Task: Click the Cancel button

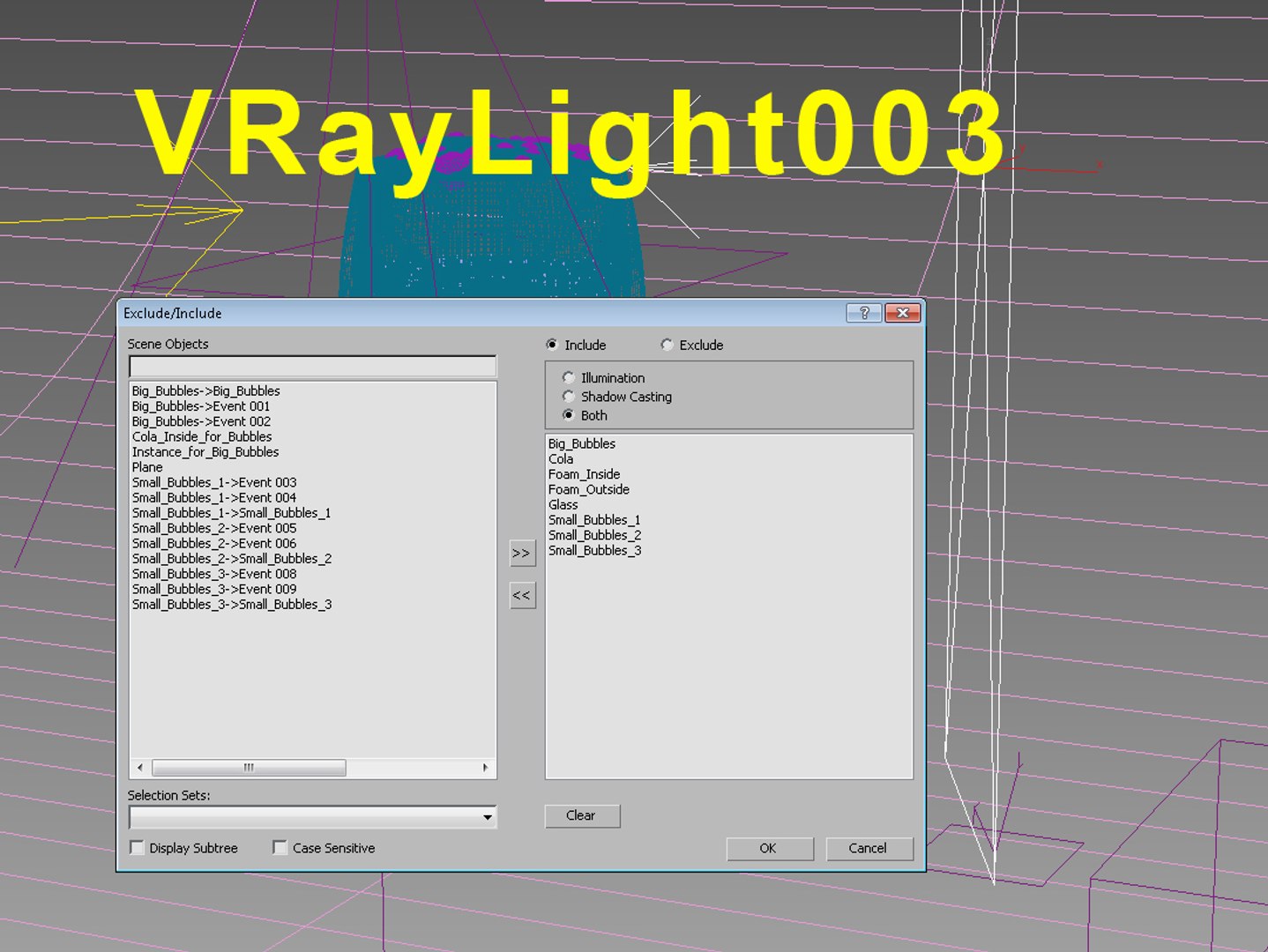Action: pyautogui.click(x=869, y=848)
